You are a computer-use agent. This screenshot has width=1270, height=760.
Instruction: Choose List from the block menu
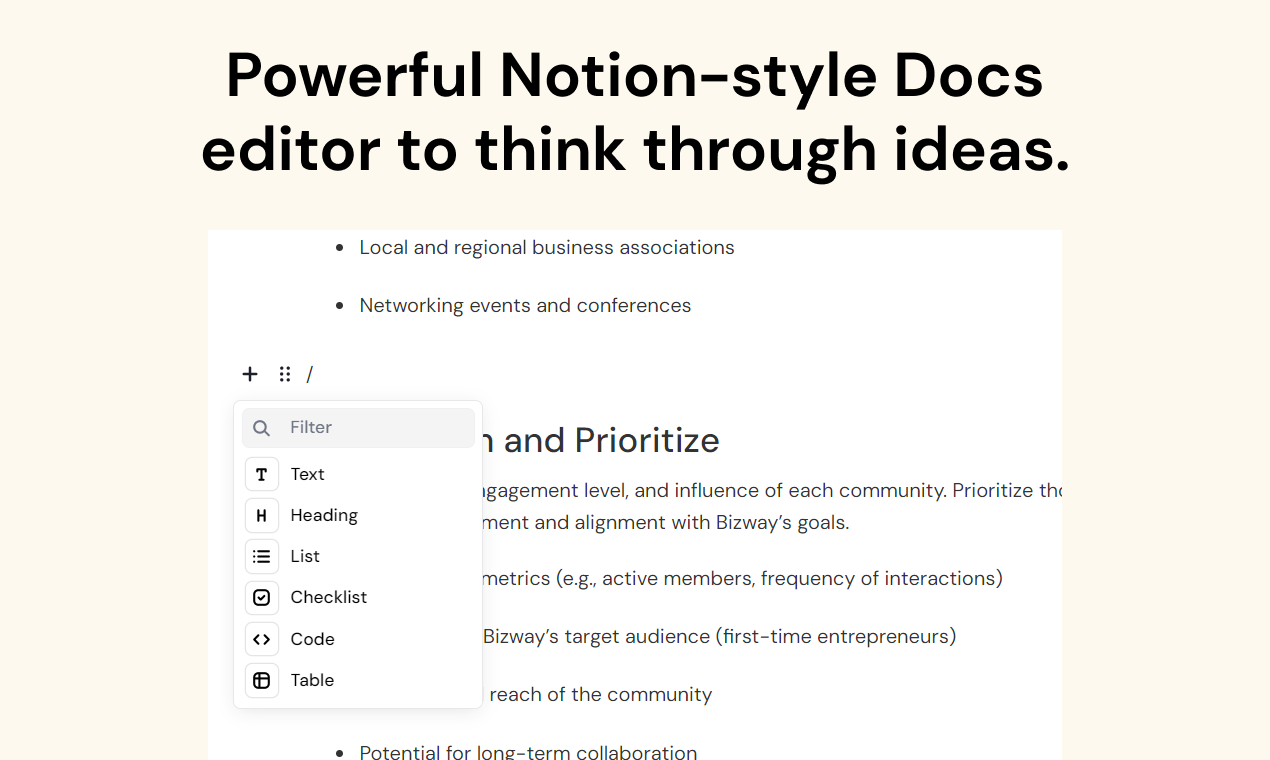tap(358, 556)
